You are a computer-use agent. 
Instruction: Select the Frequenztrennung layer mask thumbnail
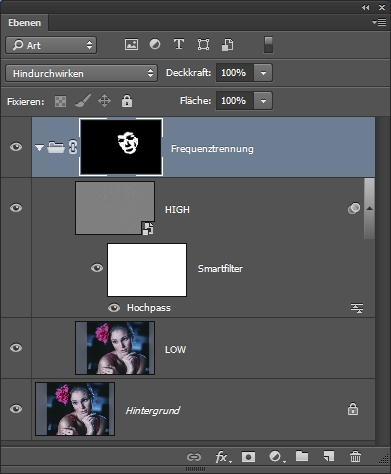pyautogui.click(x=121, y=147)
